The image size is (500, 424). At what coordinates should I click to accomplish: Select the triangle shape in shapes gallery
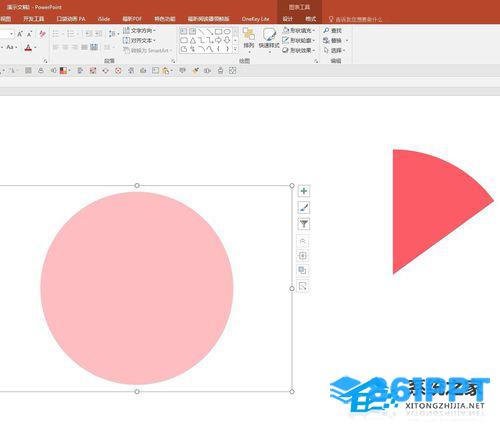pyautogui.click(x=193, y=40)
